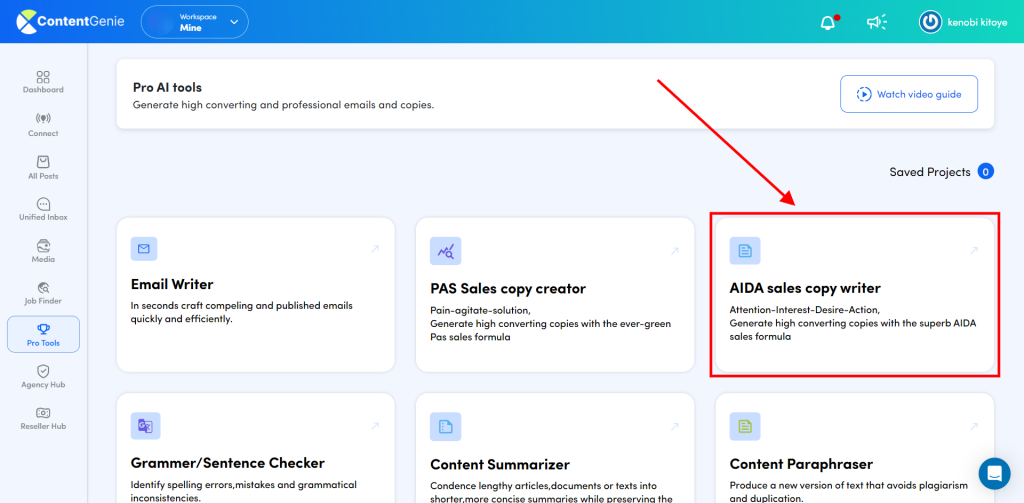Click the ContentGenie logo

[x=68, y=22]
